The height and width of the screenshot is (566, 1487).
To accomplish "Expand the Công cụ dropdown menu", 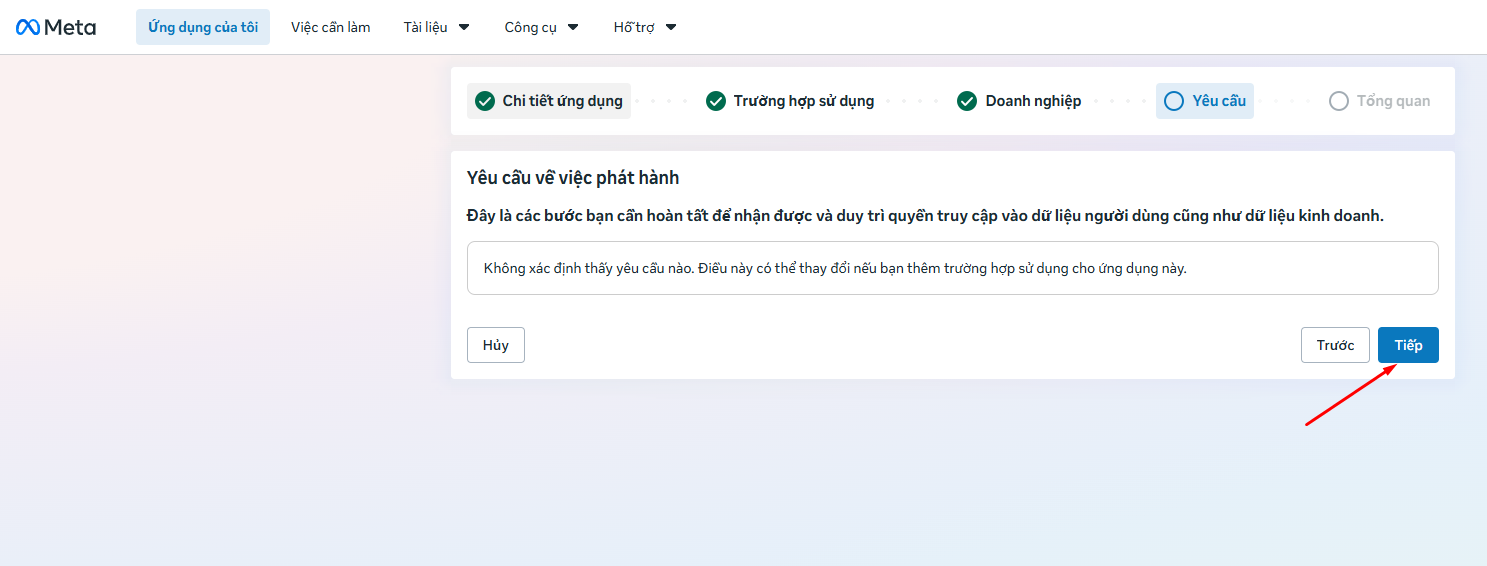I will pyautogui.click(x=541, y=27).
